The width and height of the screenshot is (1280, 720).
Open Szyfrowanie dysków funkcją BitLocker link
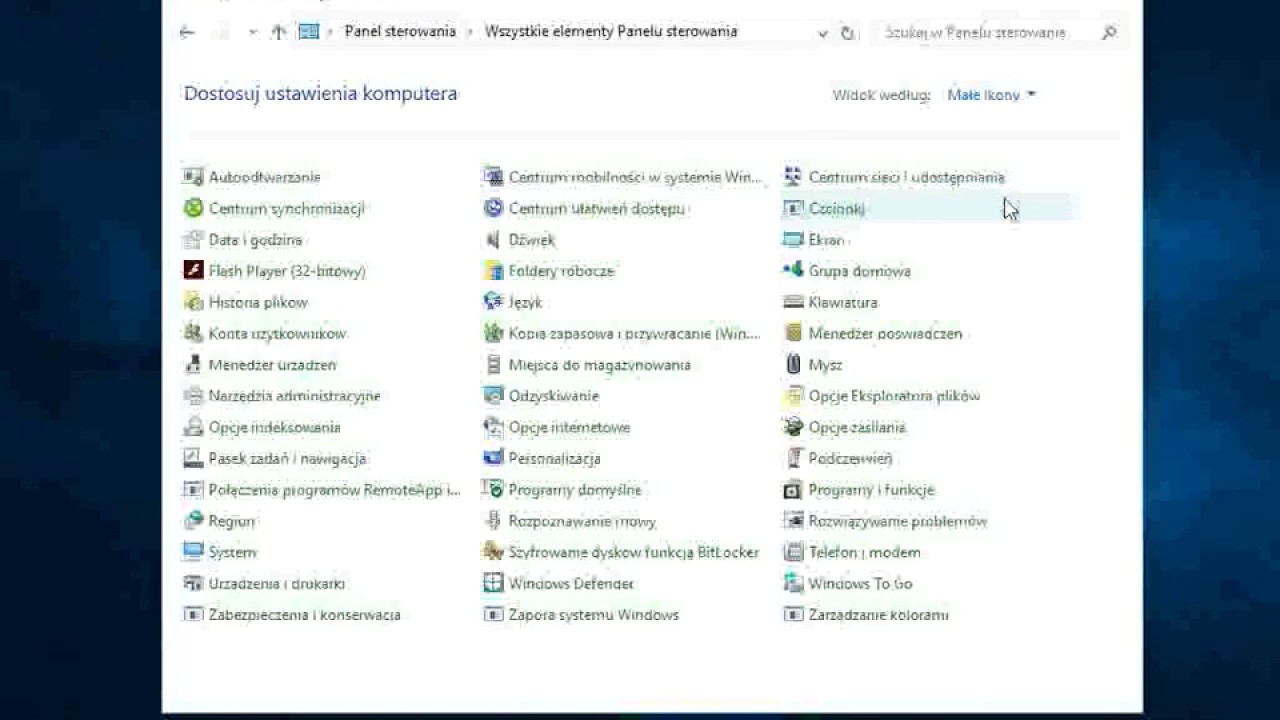click(x=634, y=552)
